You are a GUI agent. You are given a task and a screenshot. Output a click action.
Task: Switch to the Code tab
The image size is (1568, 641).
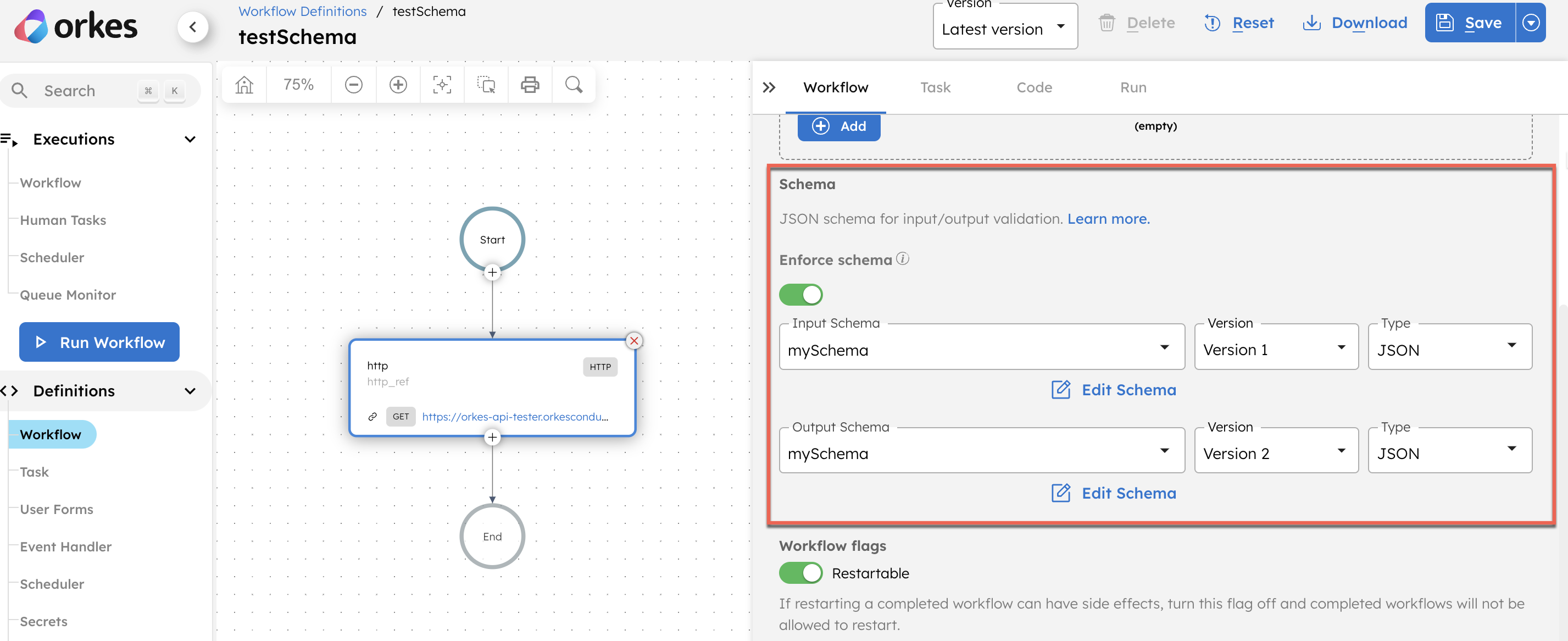[1034, 88]
